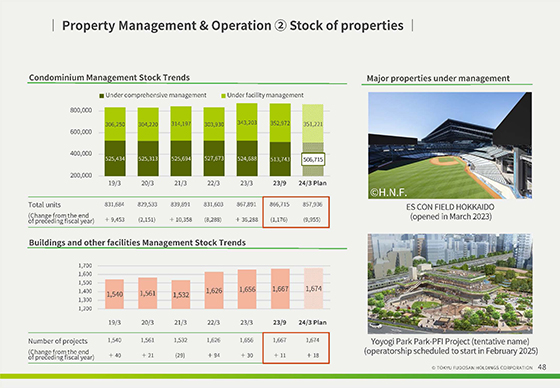Open the Yoyogi Park project rendering
The height and width of the screenshot is (388, 560).
(450, 284)
